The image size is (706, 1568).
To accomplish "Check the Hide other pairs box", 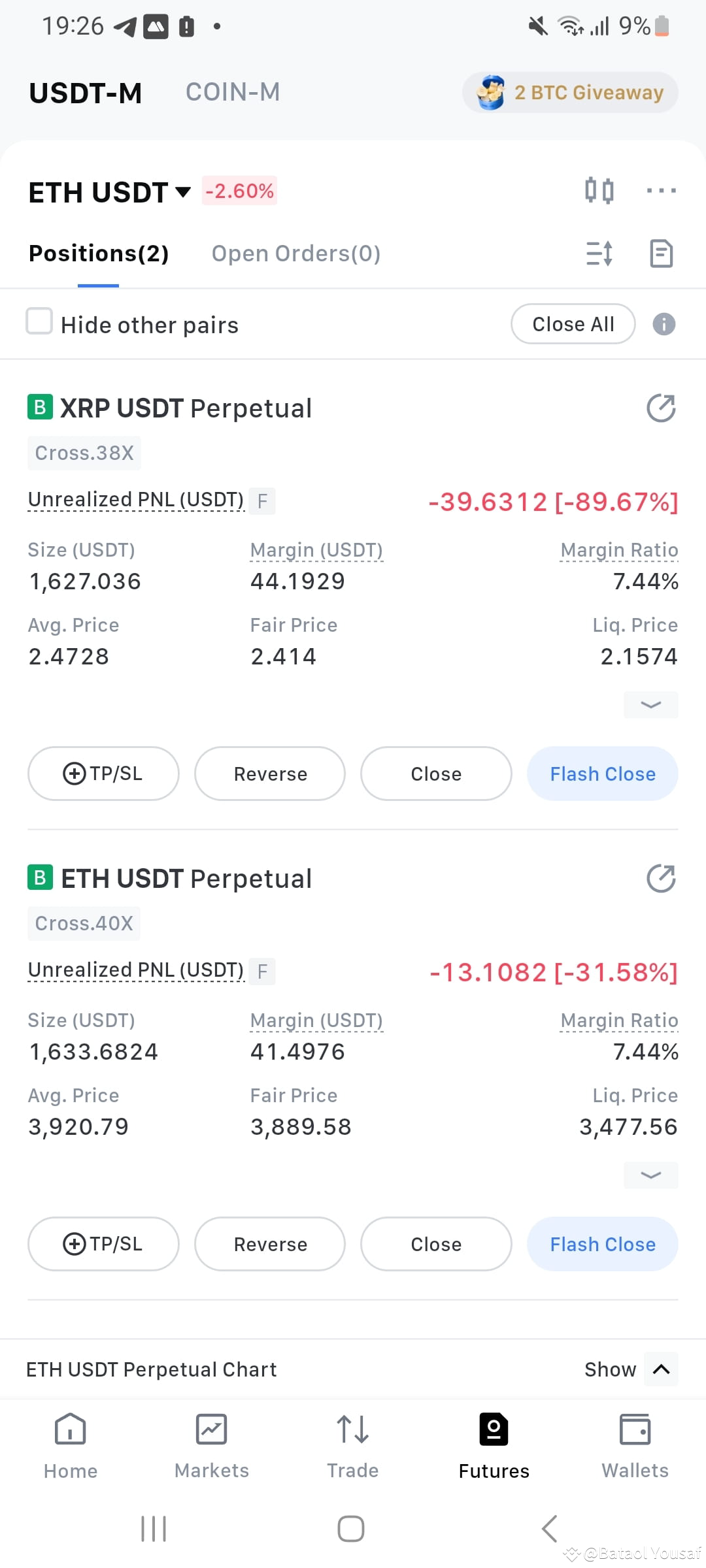I will (39, 321).
